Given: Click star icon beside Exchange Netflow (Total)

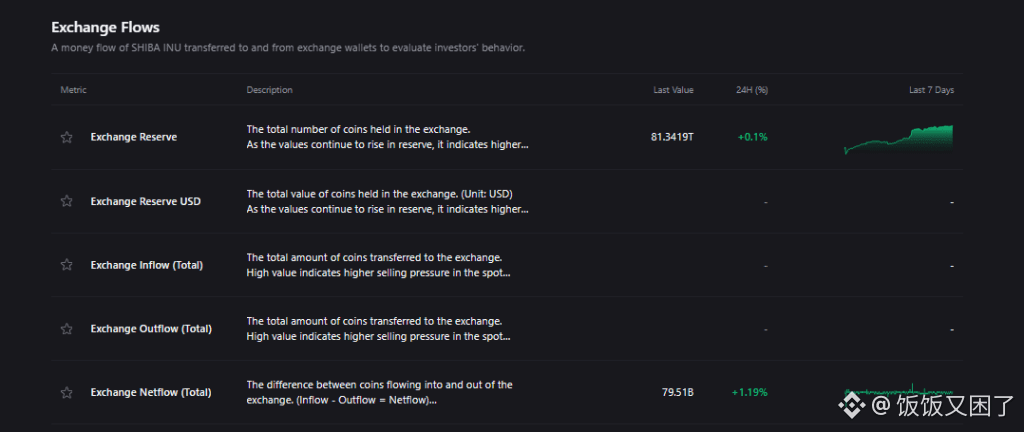Looking at the screenshot, I should pos(67,392).
